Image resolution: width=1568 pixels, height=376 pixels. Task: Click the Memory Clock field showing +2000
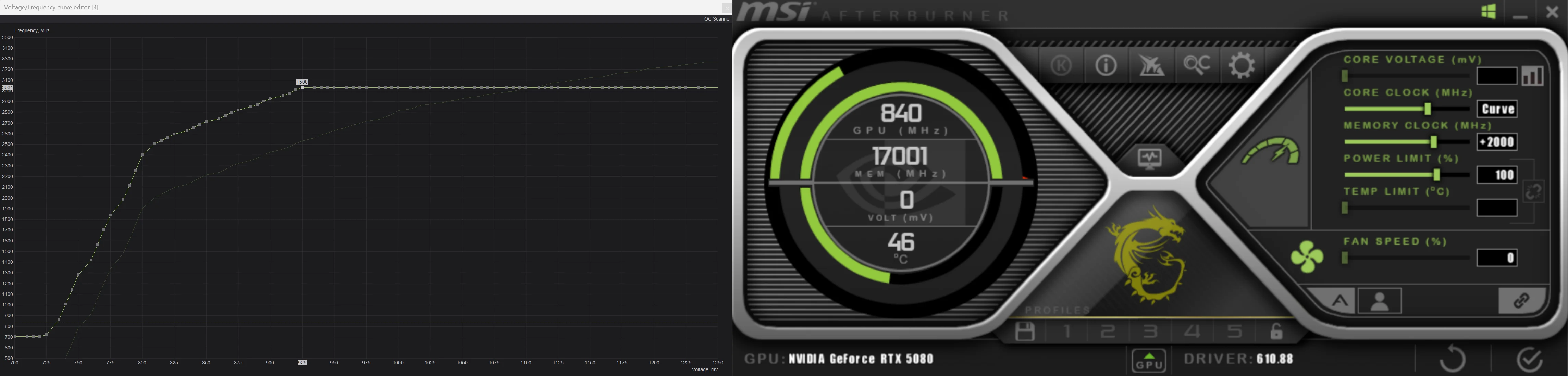click(x=1497, y=142)
